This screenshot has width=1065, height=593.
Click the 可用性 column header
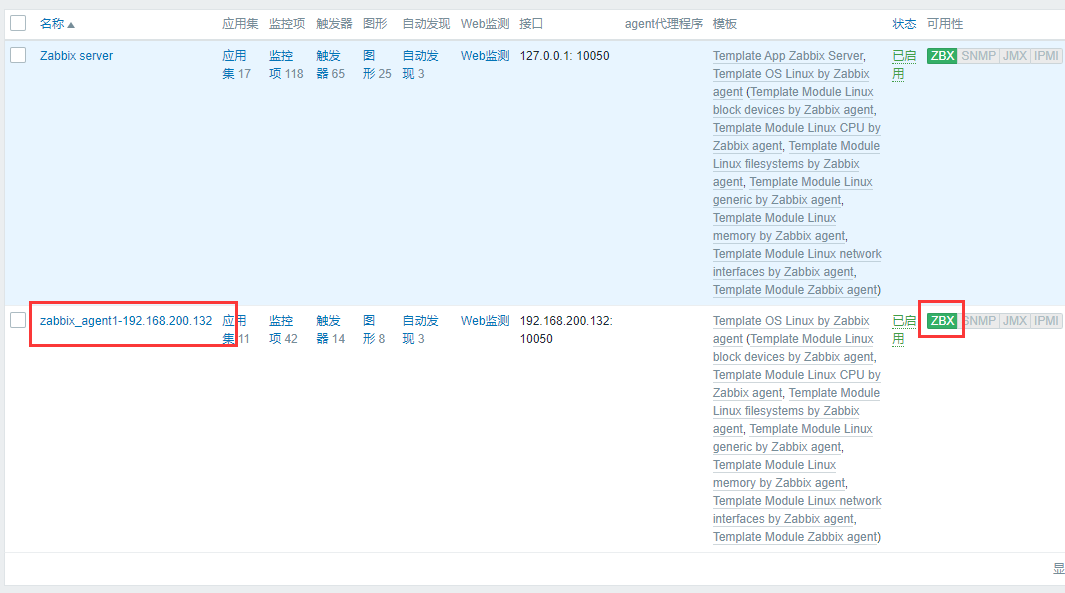tap(945, 24)
